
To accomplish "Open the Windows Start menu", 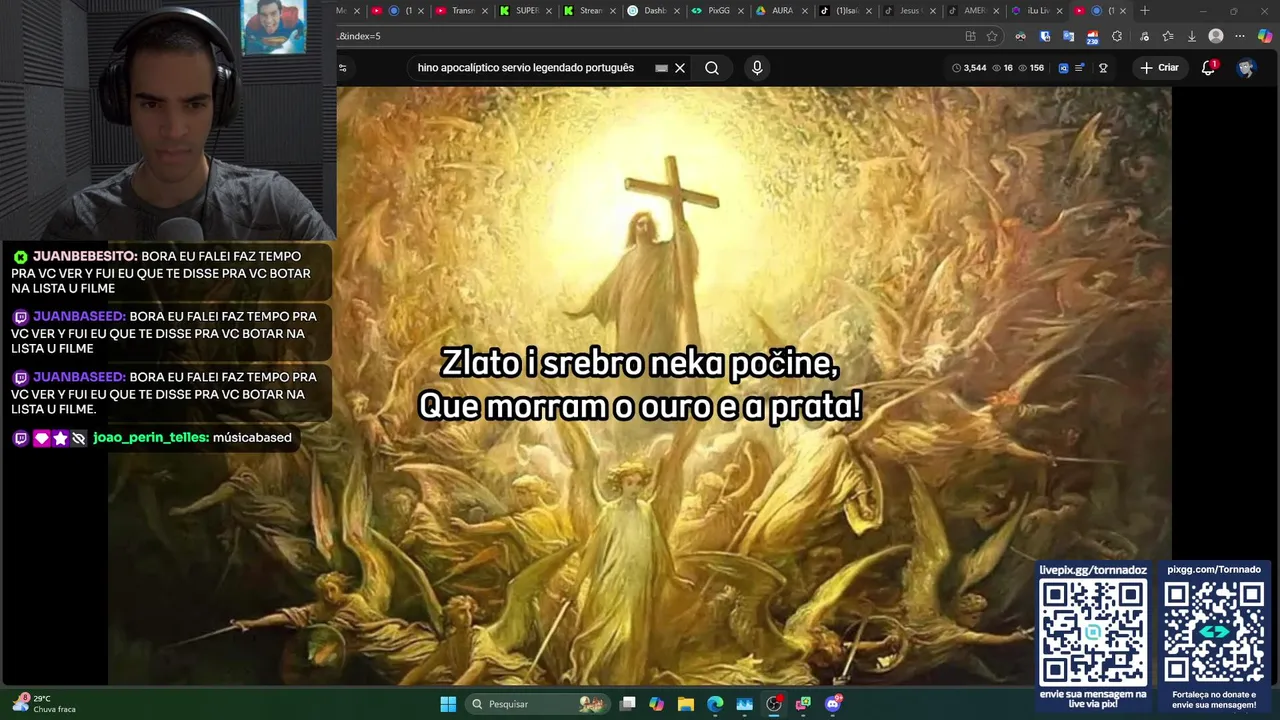I will pos(448,704).
